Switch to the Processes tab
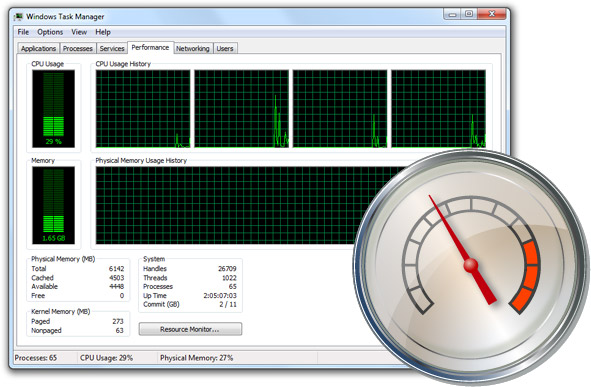This screenshot has width=591, height=387. (x=78, y=48)
